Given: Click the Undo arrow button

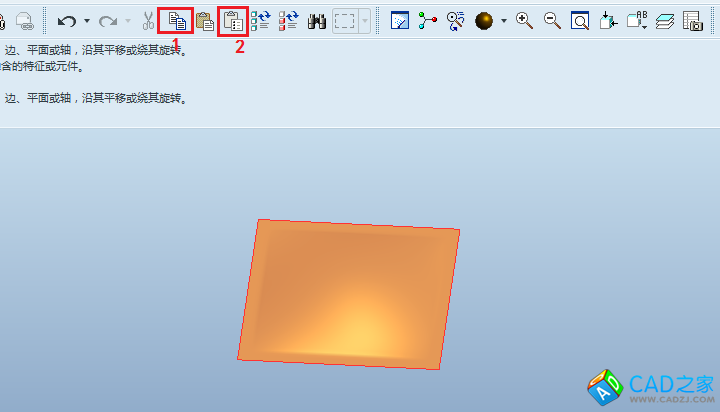Looking at the screenshot, I should (x=67, y=20).
